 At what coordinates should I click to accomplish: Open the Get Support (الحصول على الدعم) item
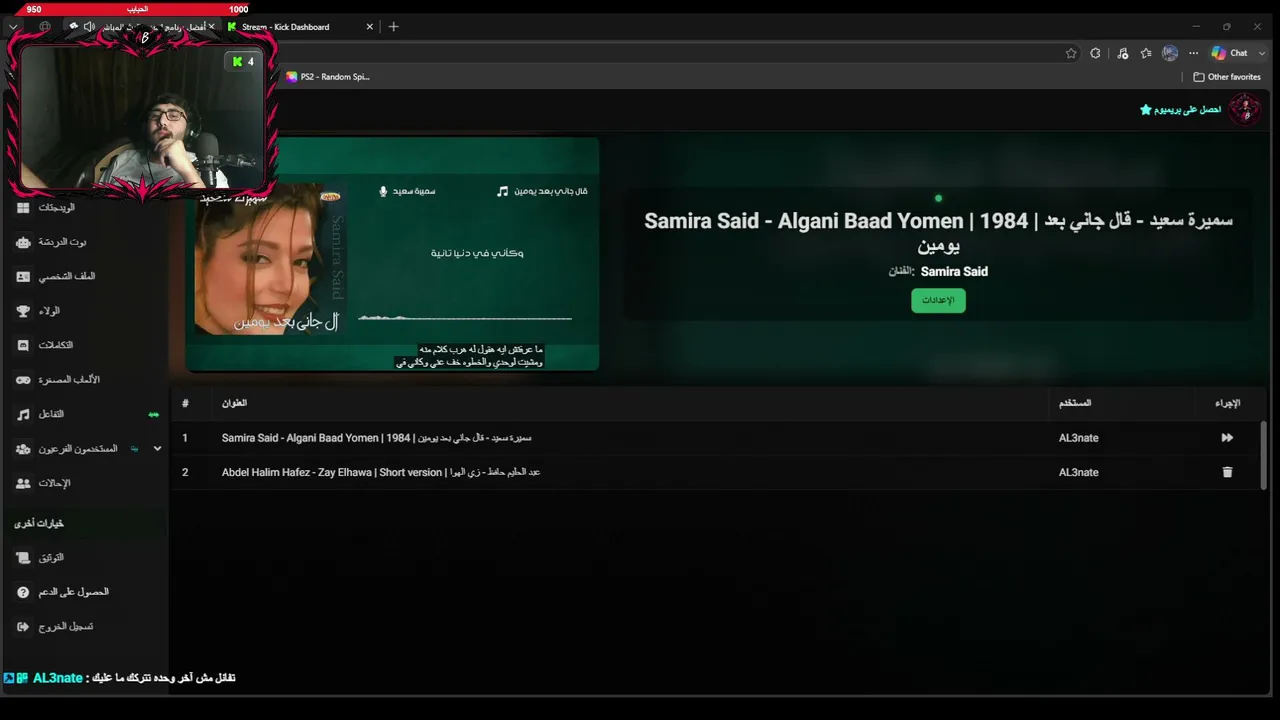[62, 592]
